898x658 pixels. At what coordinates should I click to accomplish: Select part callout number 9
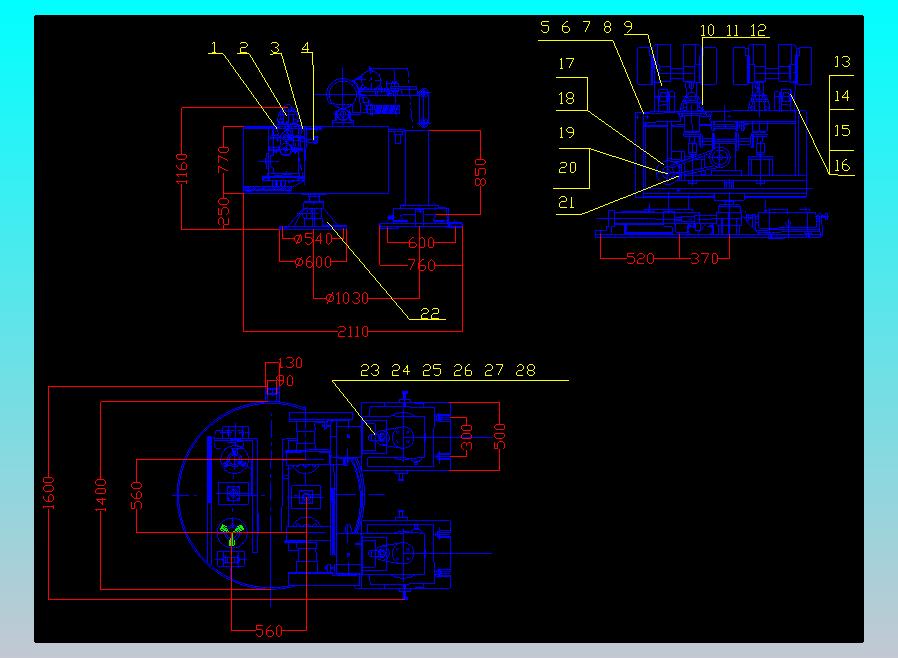(628, 27)
